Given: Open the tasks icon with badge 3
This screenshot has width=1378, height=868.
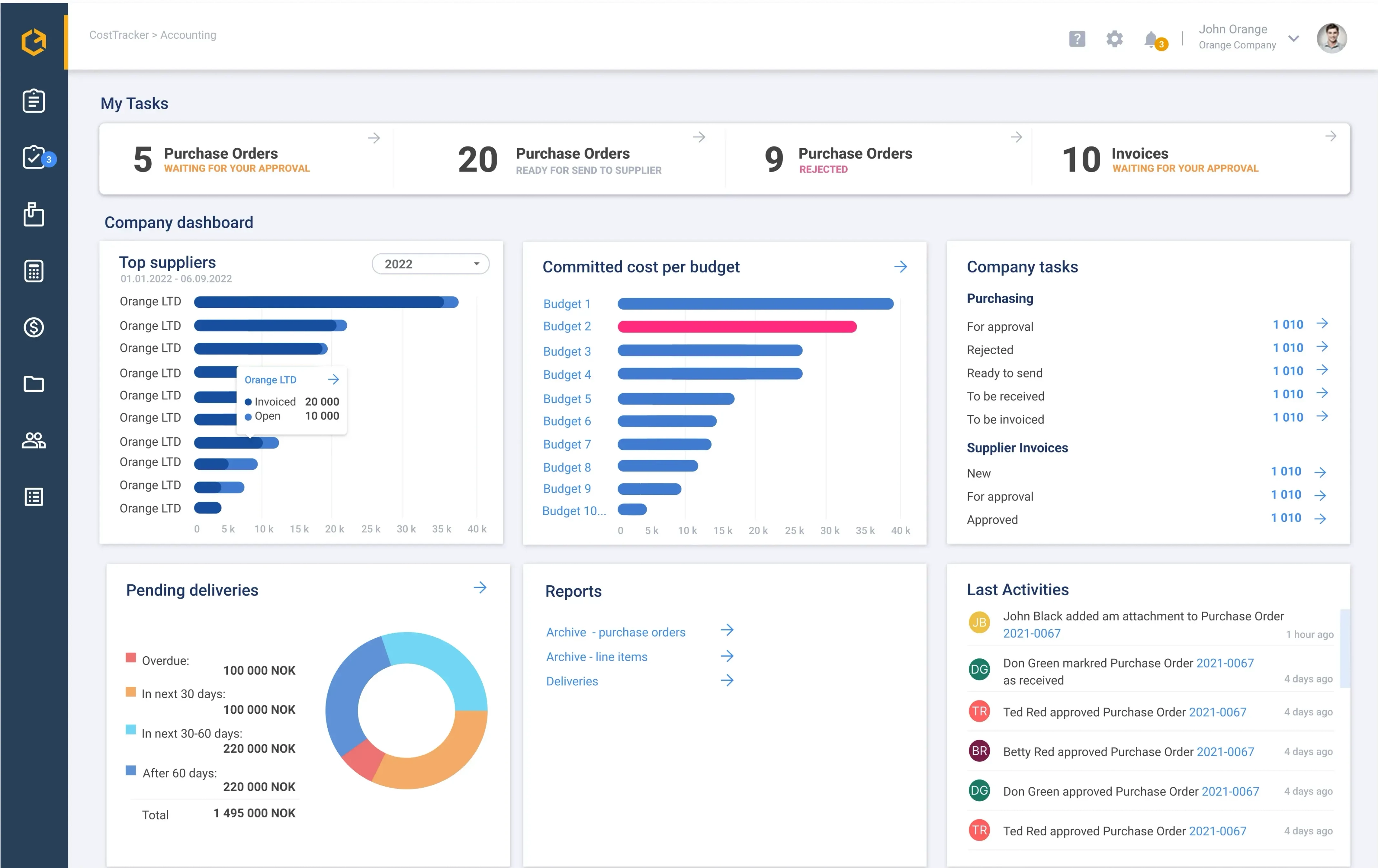Looking at the screenshot, I should pyautogui.click(x=34, y=158).
